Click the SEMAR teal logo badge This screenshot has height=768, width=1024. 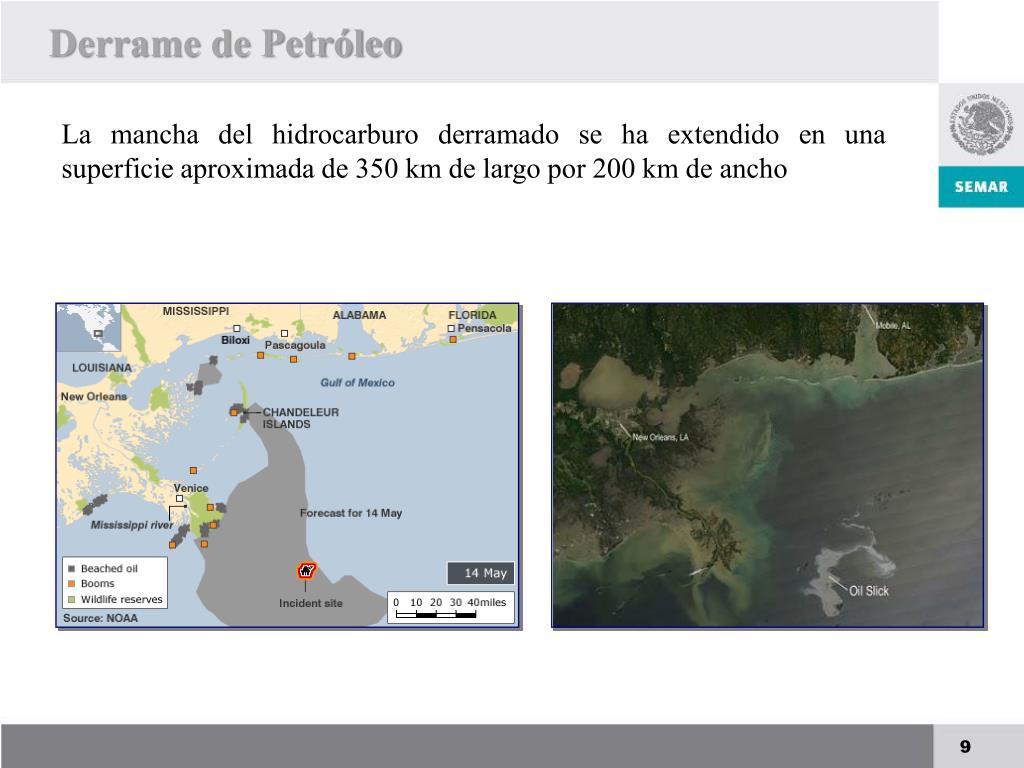[x=981, y=187]
